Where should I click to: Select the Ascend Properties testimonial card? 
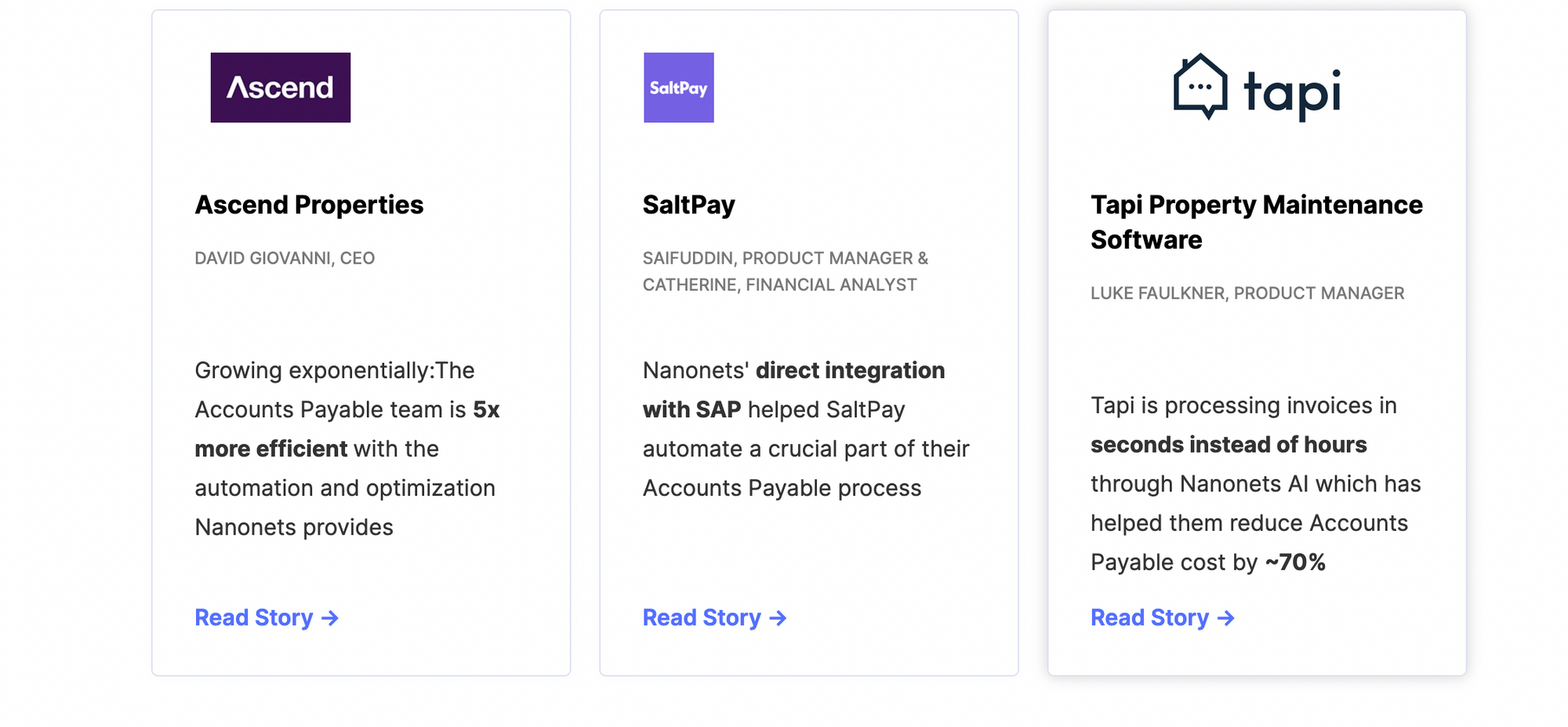pos(361,341)
